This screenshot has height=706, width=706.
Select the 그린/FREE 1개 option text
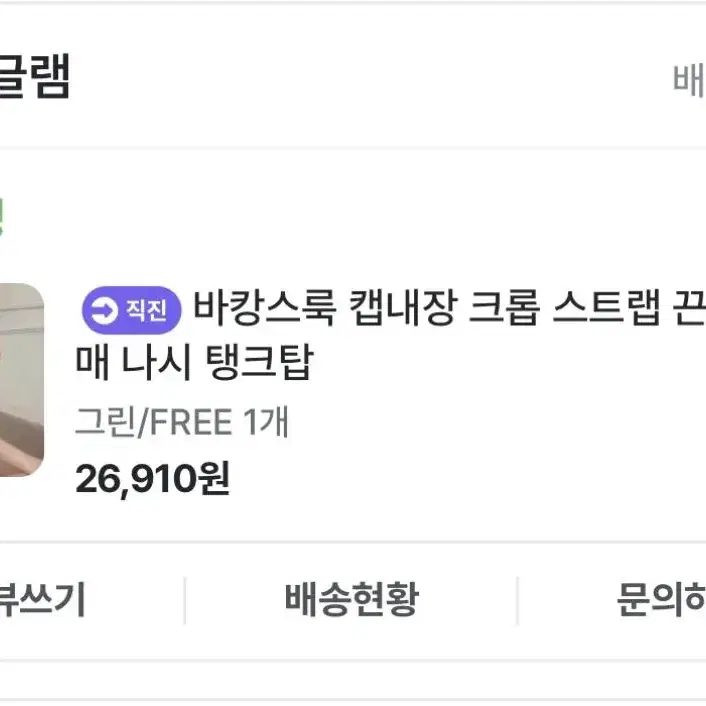pyautogui.click(x=181, y=422)
